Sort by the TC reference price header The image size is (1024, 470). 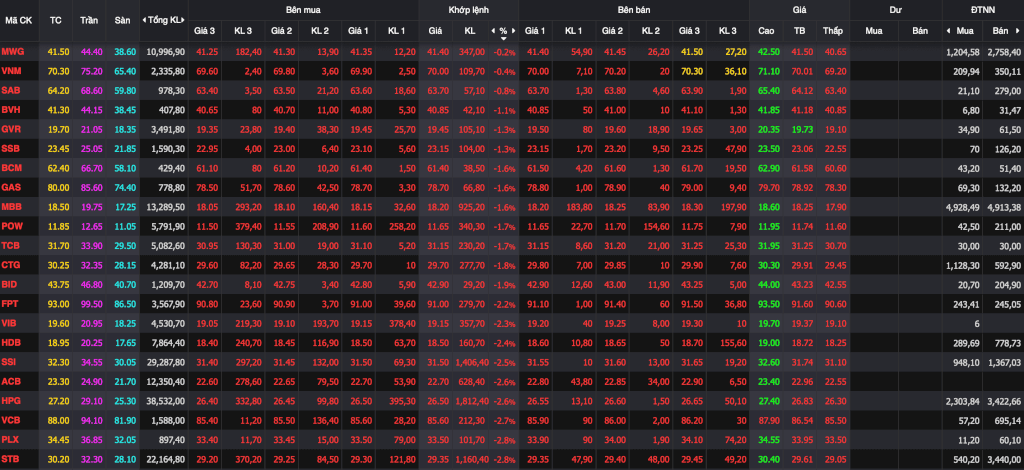click(56, 20)
